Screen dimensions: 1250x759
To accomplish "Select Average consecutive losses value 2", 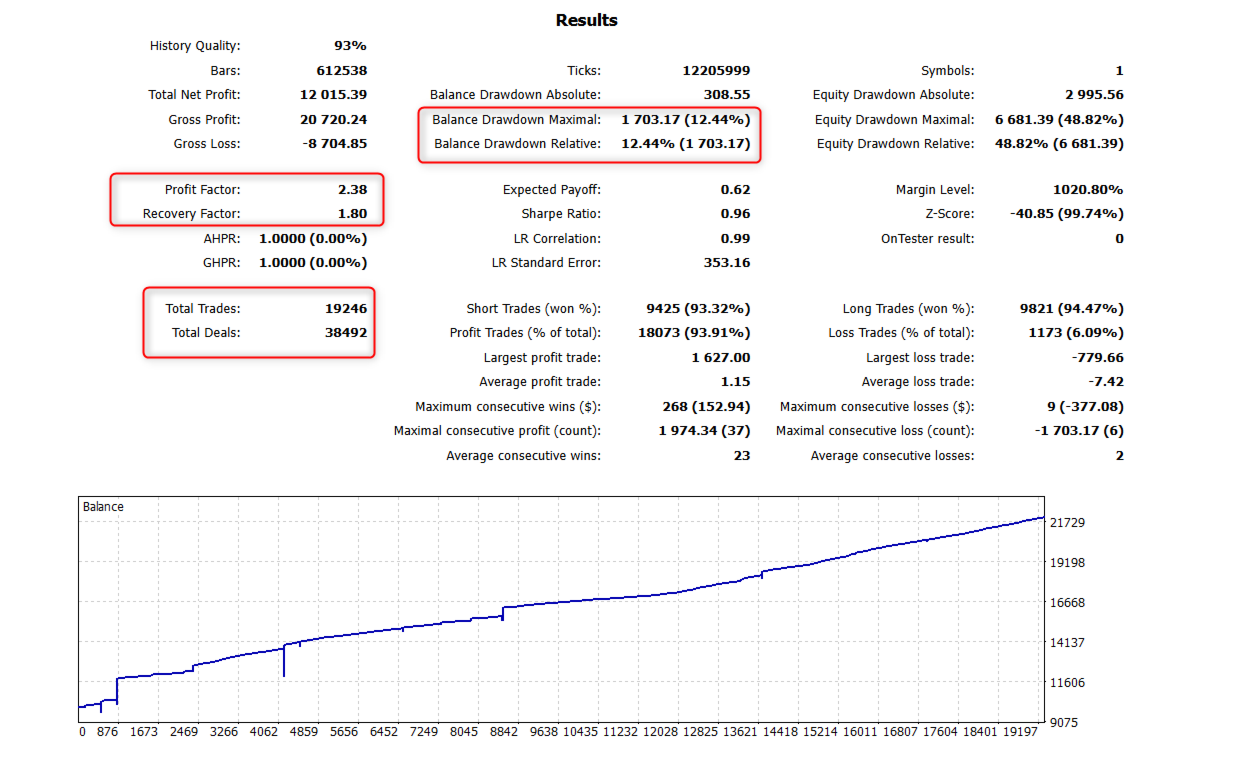I will tap(1119, 456).
